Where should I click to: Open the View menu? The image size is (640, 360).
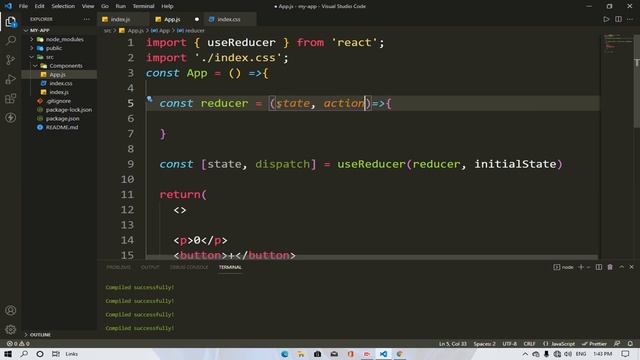pos(88,6)
